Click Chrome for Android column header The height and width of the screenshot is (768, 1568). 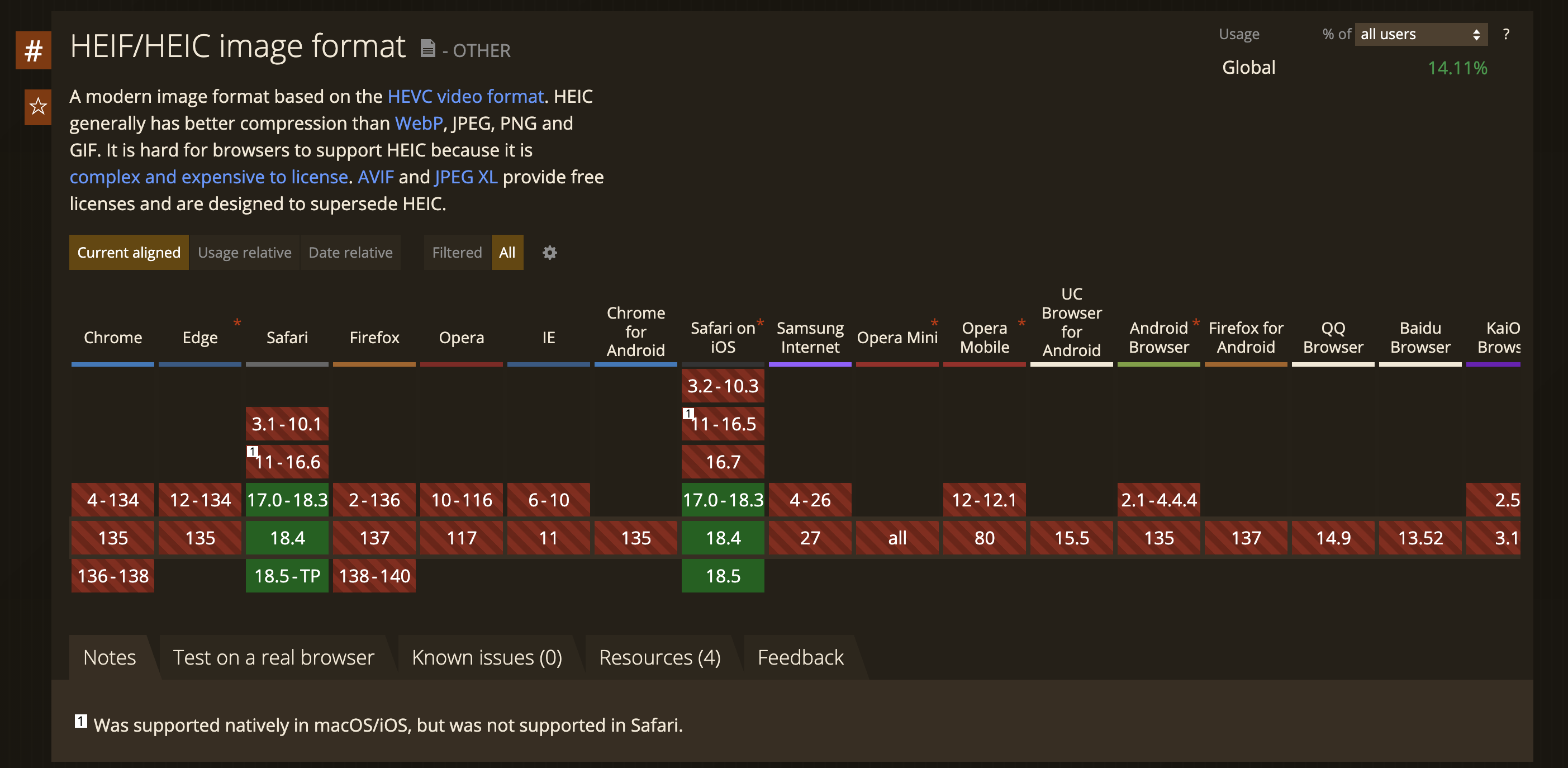[x=635, y=332]
